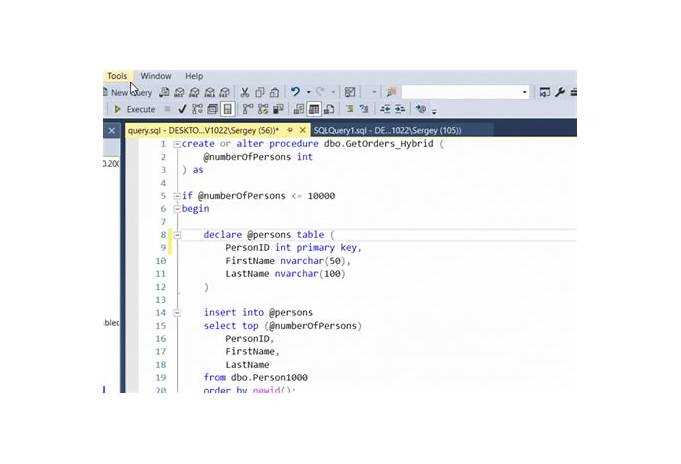Click the @numberOfPersons int parameter line
The height and width of the screenshot is (464, 681).
coord(258,157)
